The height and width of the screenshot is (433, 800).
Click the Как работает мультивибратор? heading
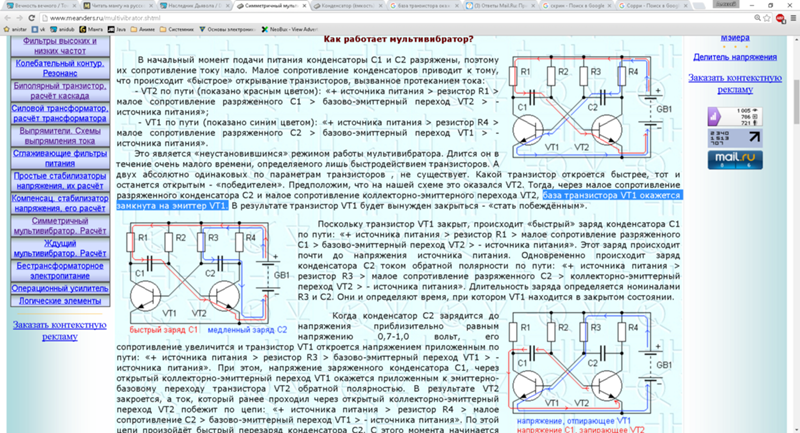(x=398, y=39)
